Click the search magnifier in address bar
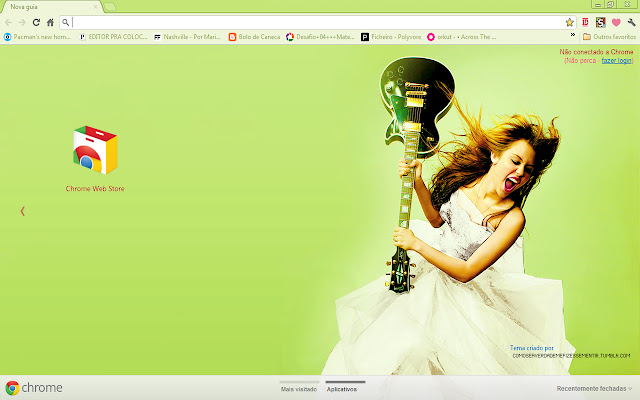 pyautogui.click(x=66, y=22)
